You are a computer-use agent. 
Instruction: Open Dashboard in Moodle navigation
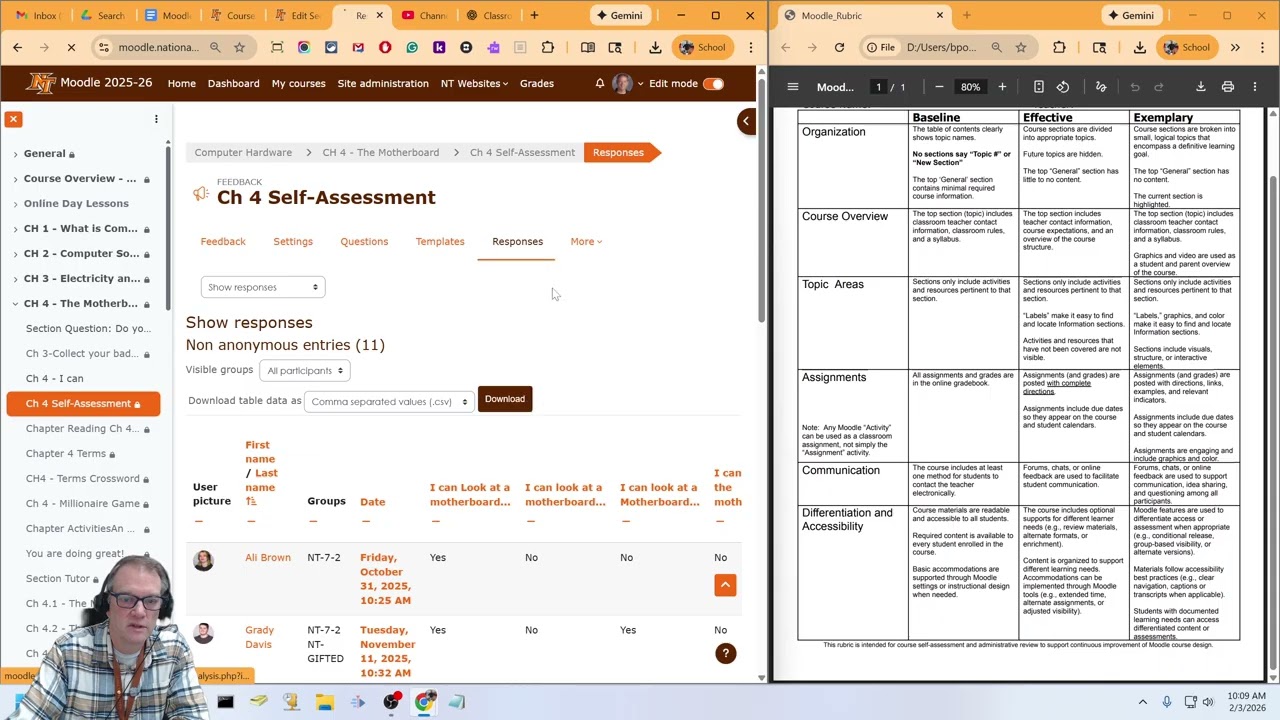pos(233,83)
